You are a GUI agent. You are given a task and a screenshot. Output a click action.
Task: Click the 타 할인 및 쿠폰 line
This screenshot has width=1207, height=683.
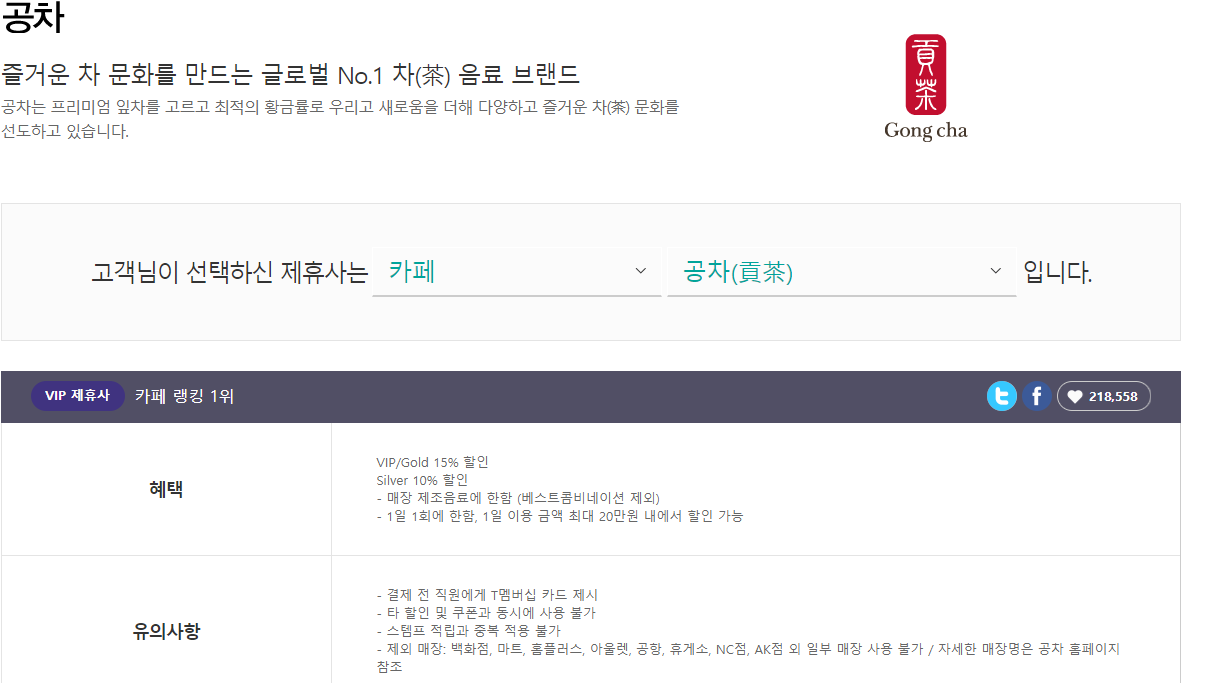486,613
